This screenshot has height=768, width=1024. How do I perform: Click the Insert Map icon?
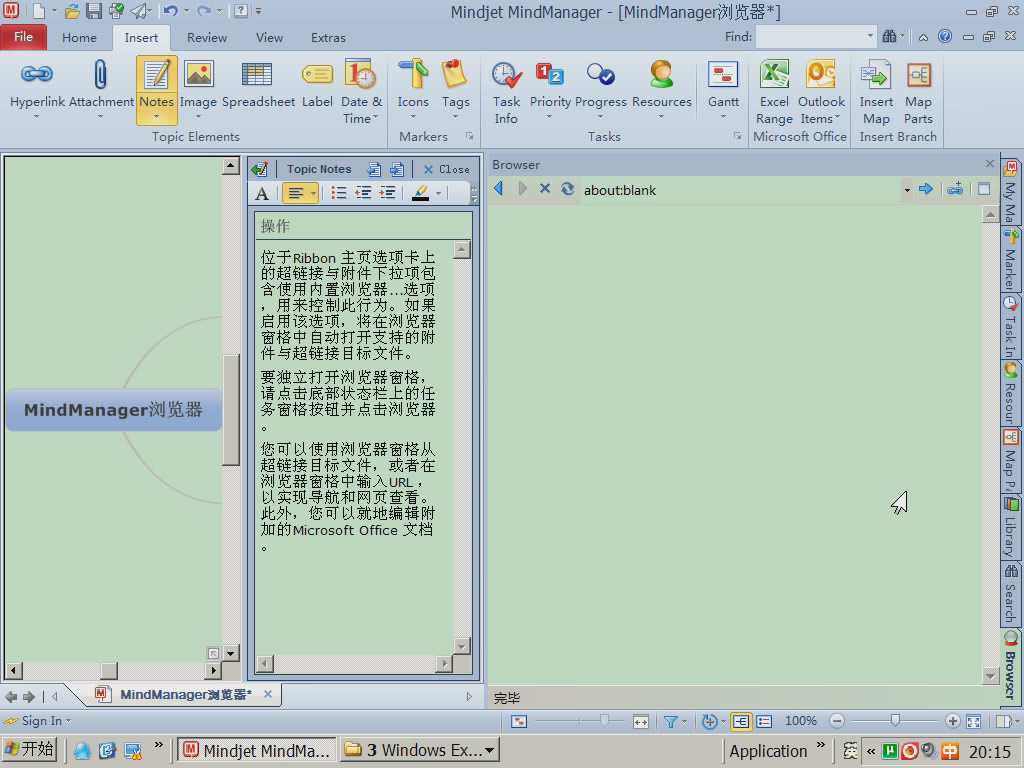(x=876, y=74)
